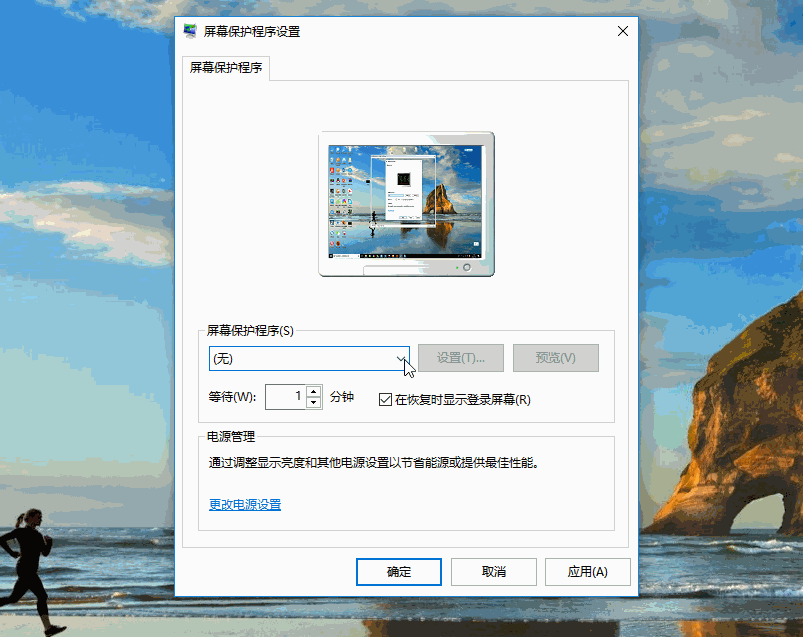This screenshot has width=803, height=637.
Task: Open 更改电源设置 power settings link
Action: [x=244, y=504]
